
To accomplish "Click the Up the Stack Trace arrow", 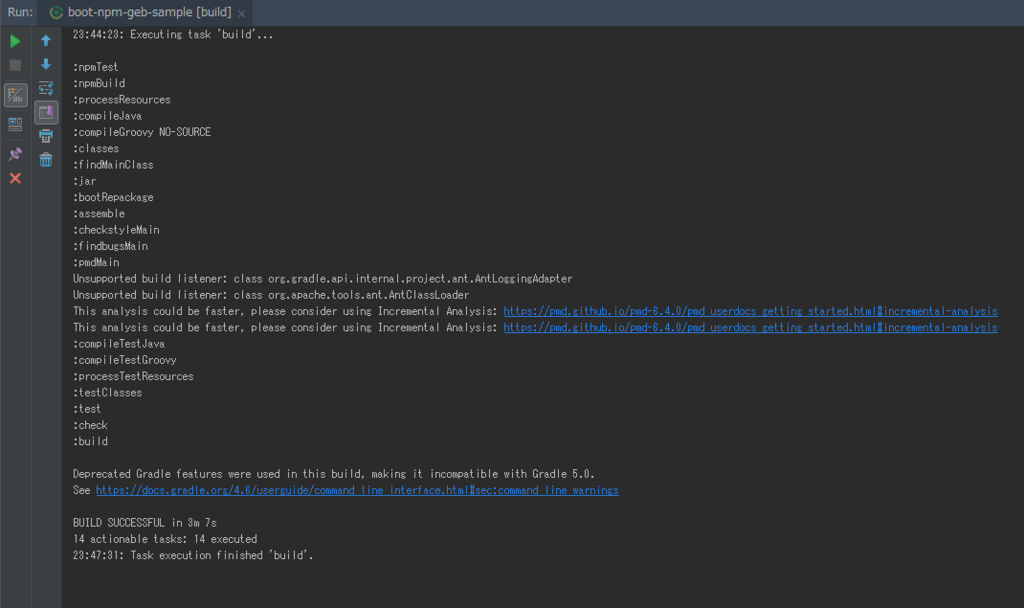I will point(46,40).
